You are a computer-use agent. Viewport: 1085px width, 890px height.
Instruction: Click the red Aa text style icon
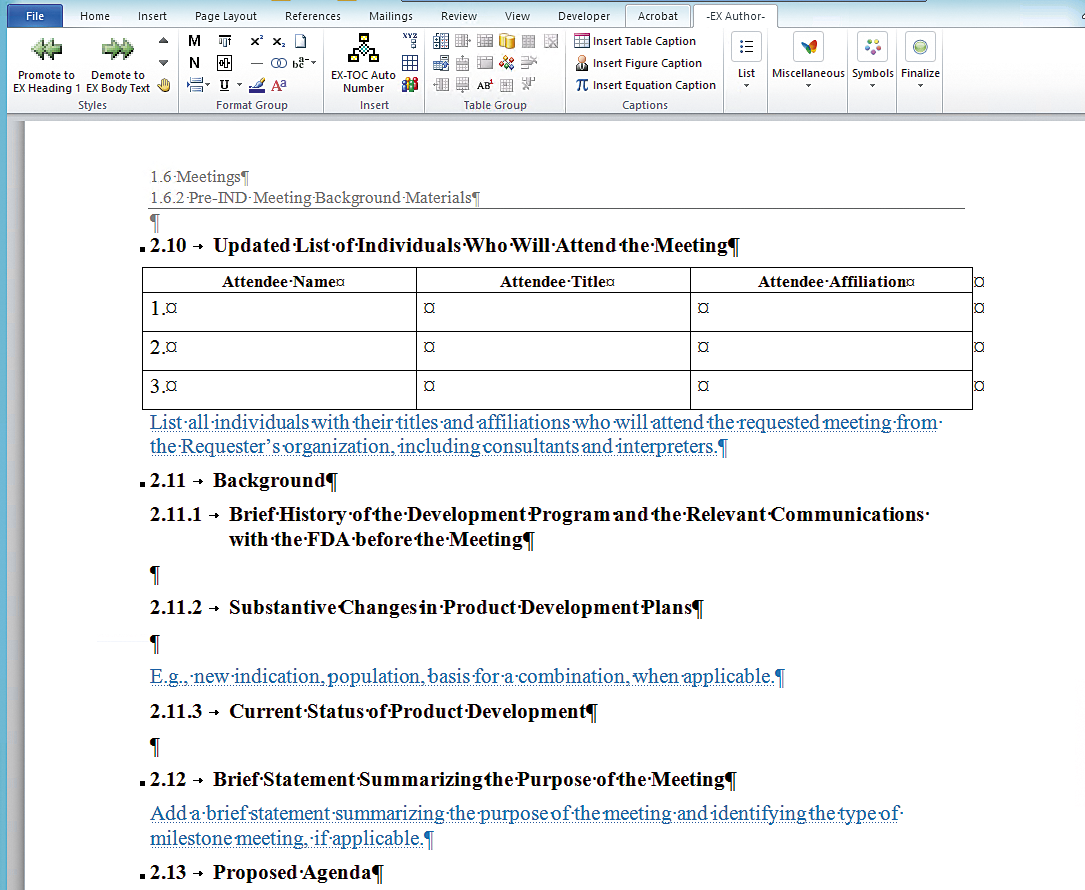[x=279, y=85]
